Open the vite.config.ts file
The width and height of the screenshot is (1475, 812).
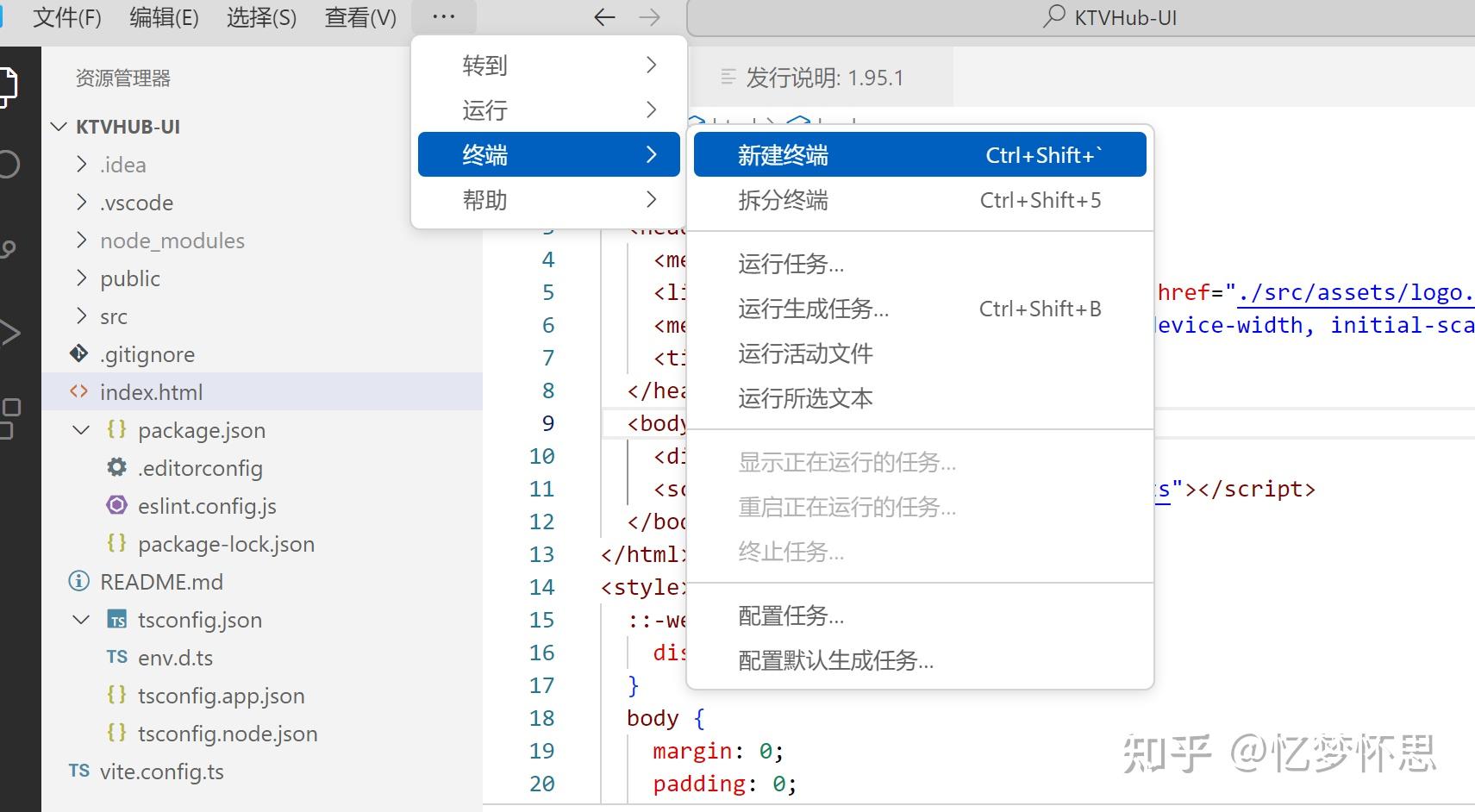[x=162, y=771]
